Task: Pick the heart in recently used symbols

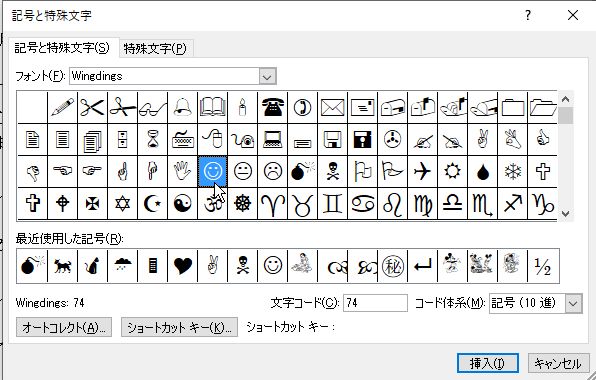Action: (x=182, y=266)
